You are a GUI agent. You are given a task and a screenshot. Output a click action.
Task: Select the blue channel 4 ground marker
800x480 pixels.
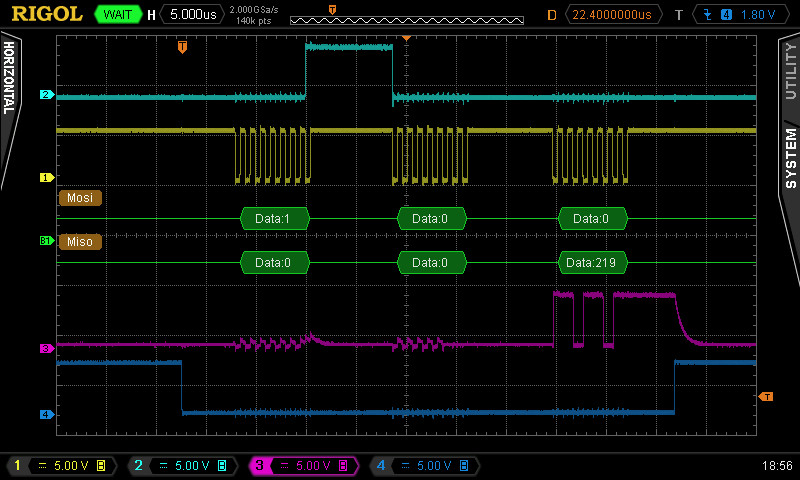point(45,414)
